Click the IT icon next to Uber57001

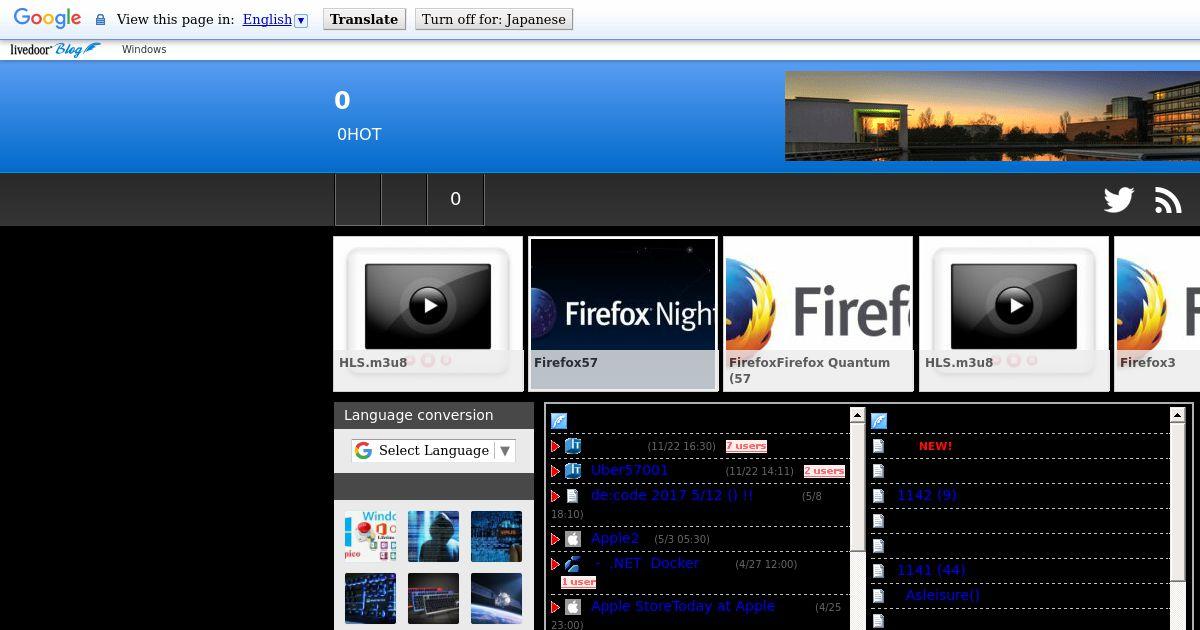point(573,470)
